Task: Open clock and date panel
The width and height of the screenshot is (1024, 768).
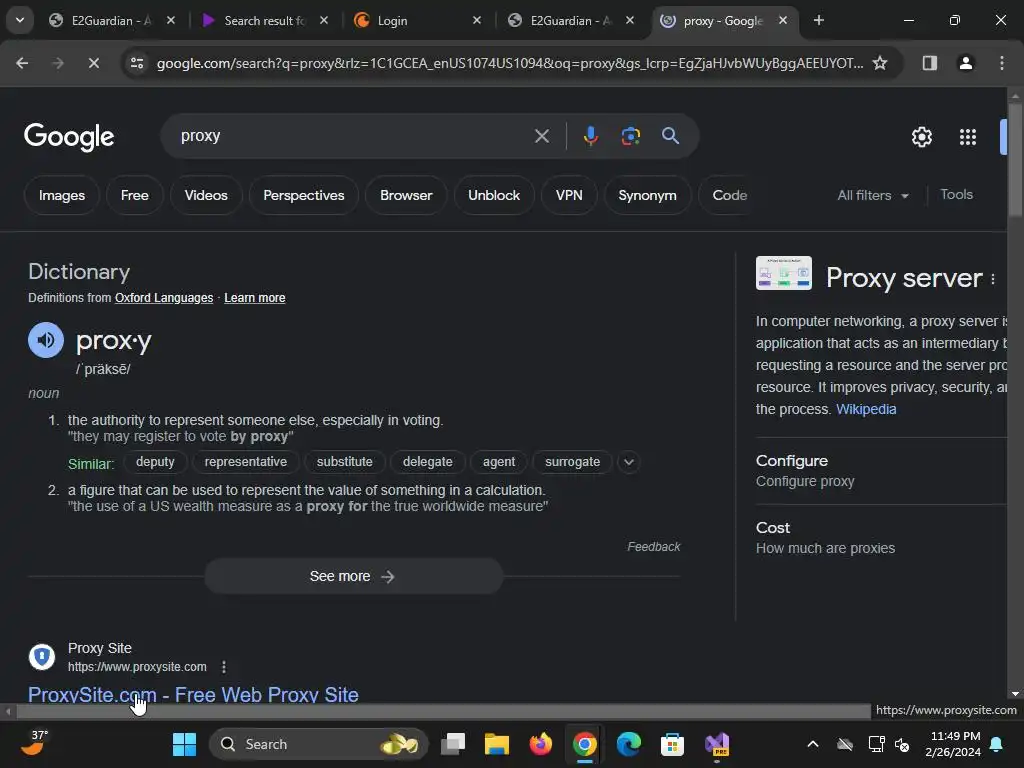Action: [x=953, y=744]
